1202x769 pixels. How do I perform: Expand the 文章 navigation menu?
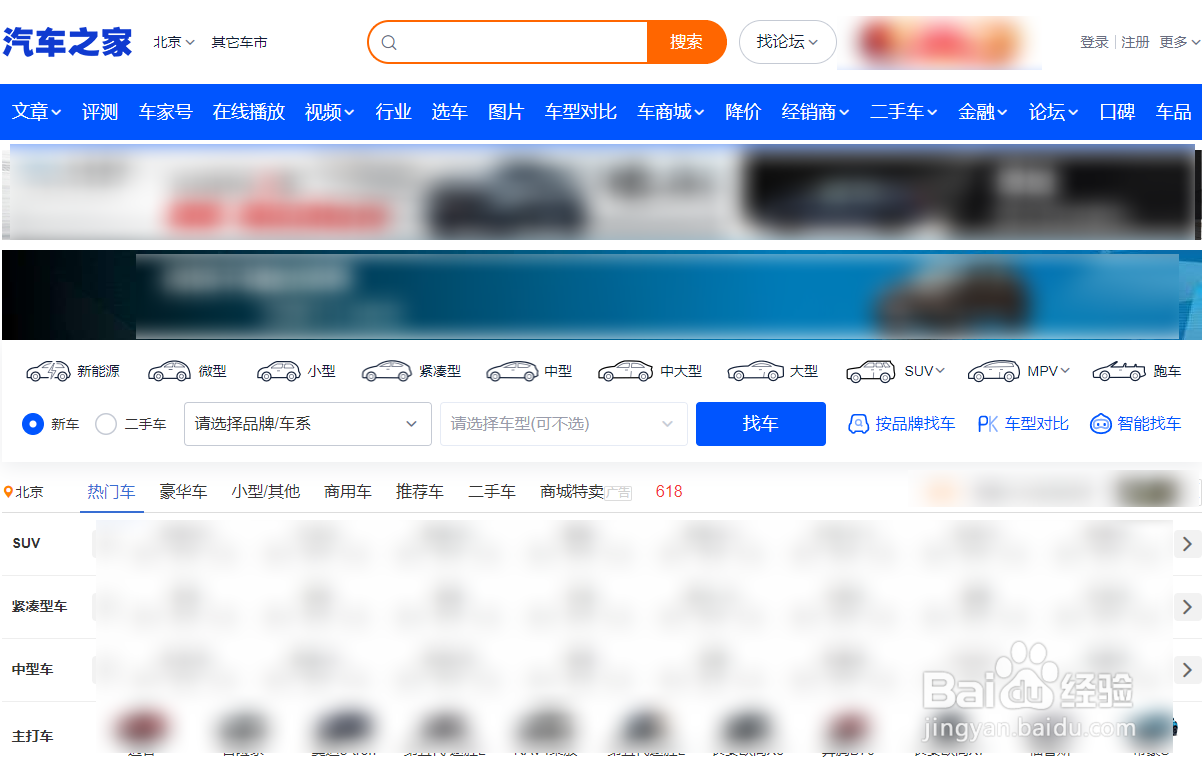(x=37, y=112)
